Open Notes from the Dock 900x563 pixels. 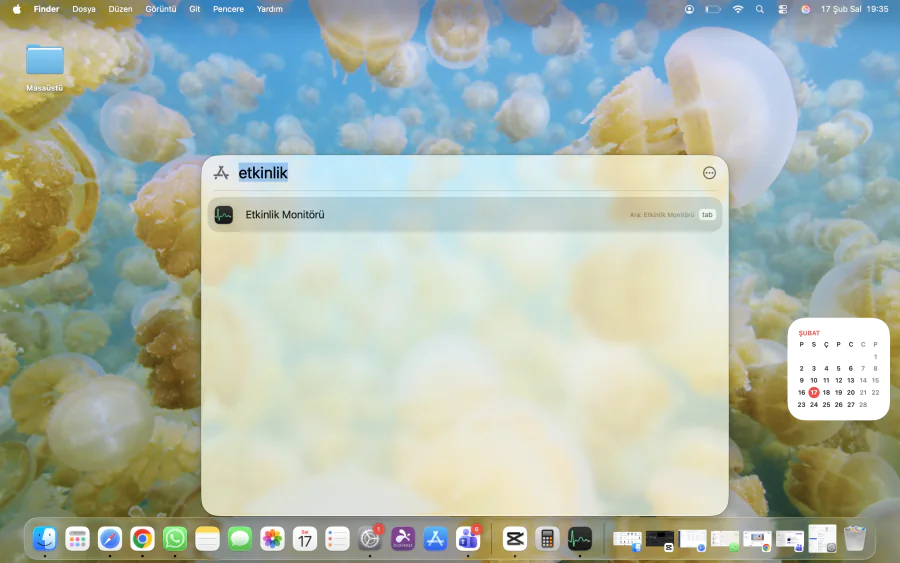click(207, 539)
